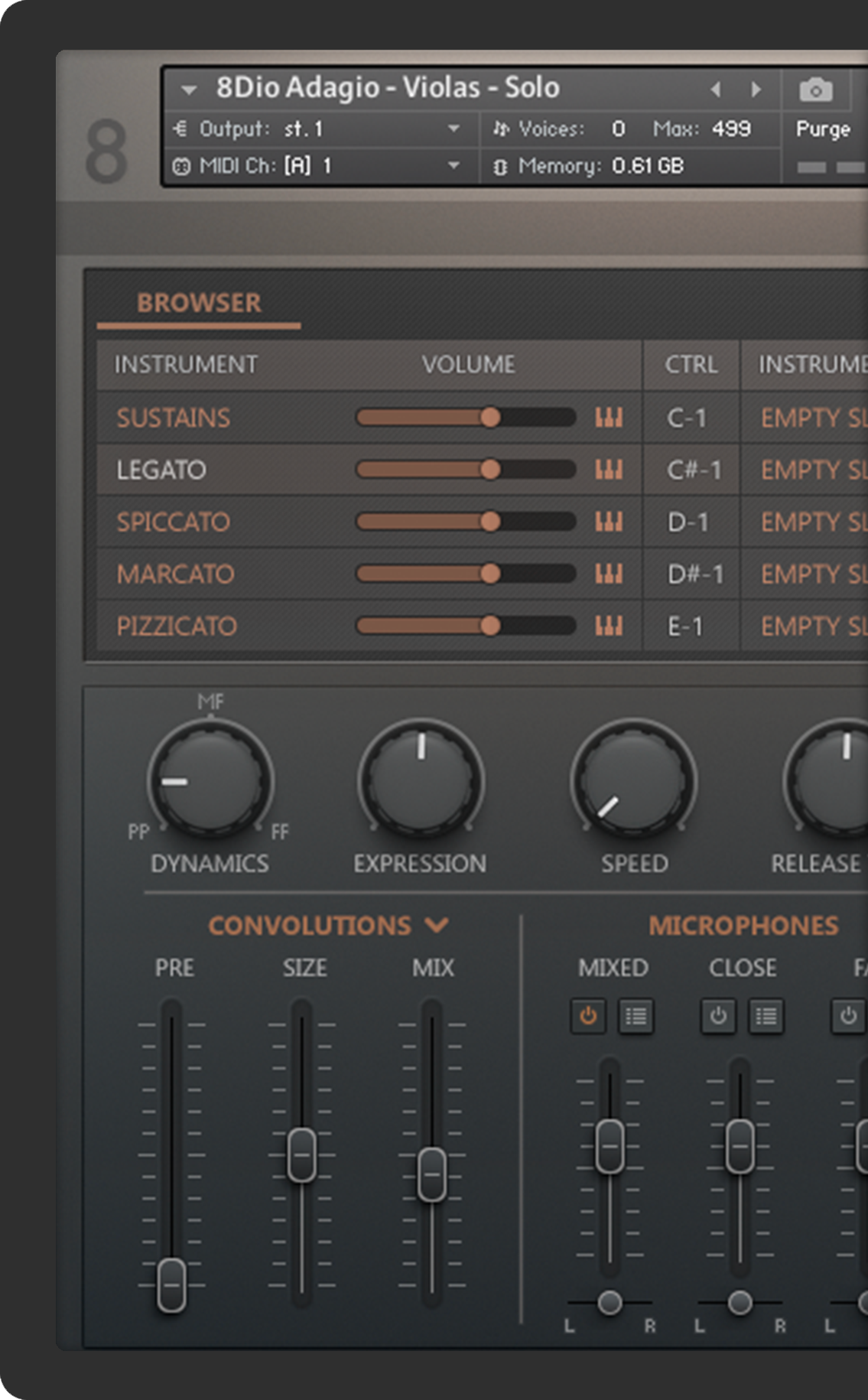This screenshot has width=868, height=1400.
Task: Click the Memory value 0.61 GB
Action: coord(648,165)
